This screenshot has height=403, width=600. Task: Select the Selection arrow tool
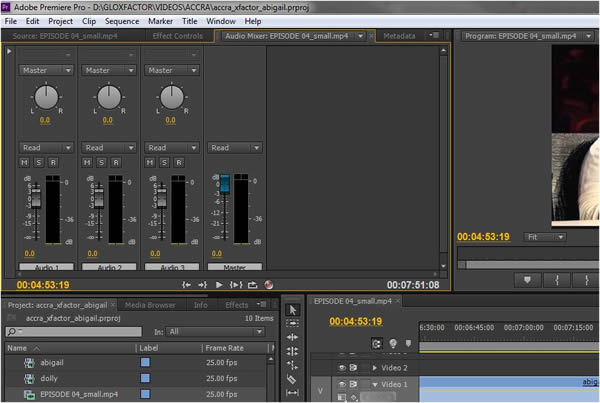point(292,310)
